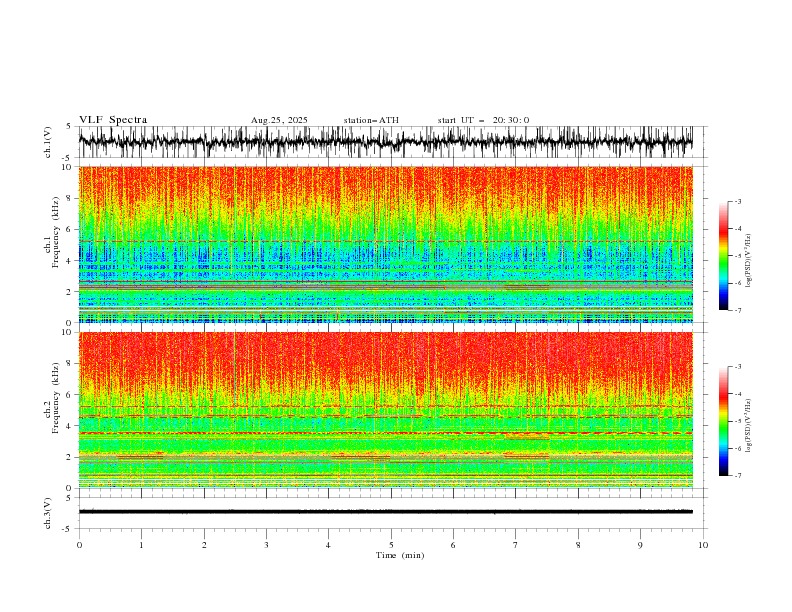Viewport: 792px width, 612px height.
Task: Click the '-3' value on ch.1 color bar
Action: (738, 201)
